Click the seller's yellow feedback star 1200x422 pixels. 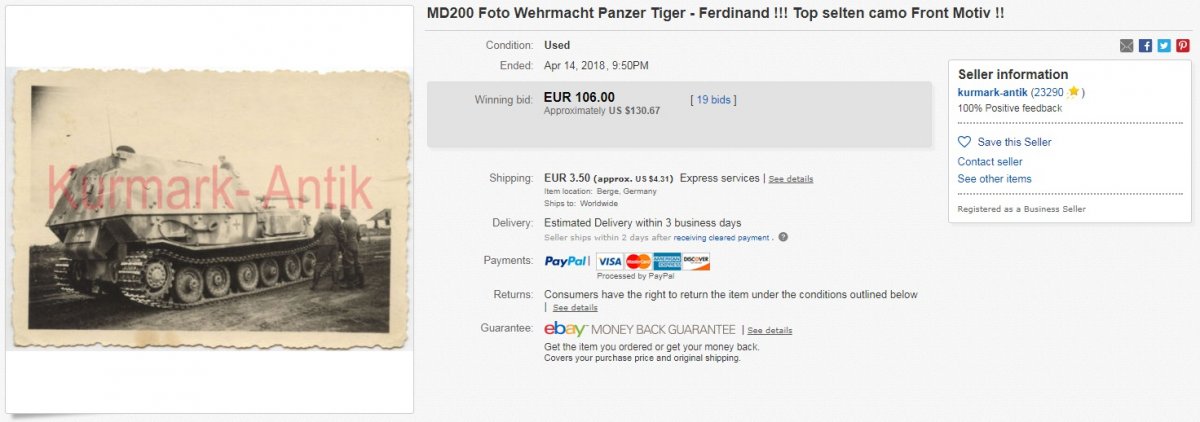coord(1073,92)
